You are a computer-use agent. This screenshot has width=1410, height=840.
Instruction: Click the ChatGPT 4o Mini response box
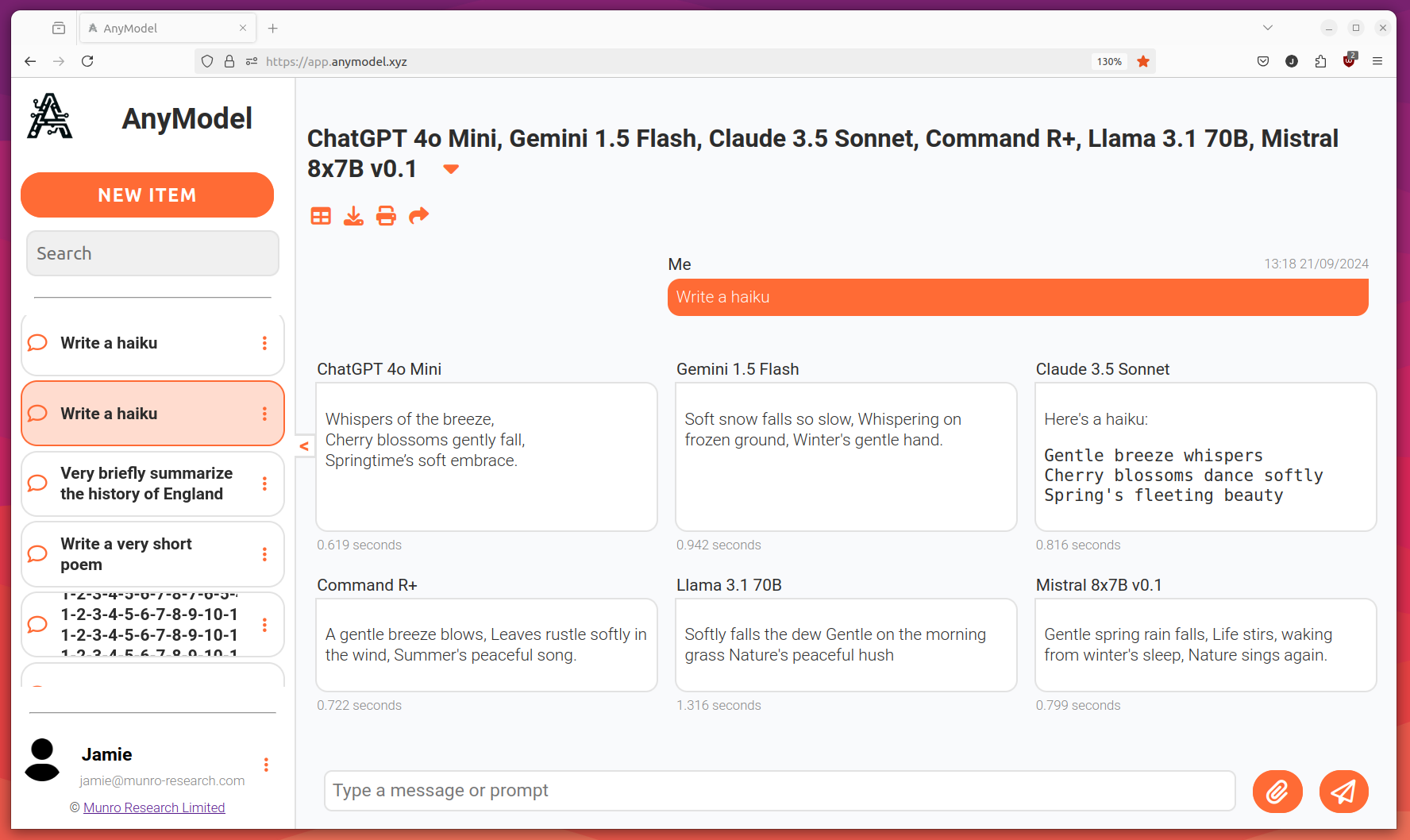(x=487, y=457)
